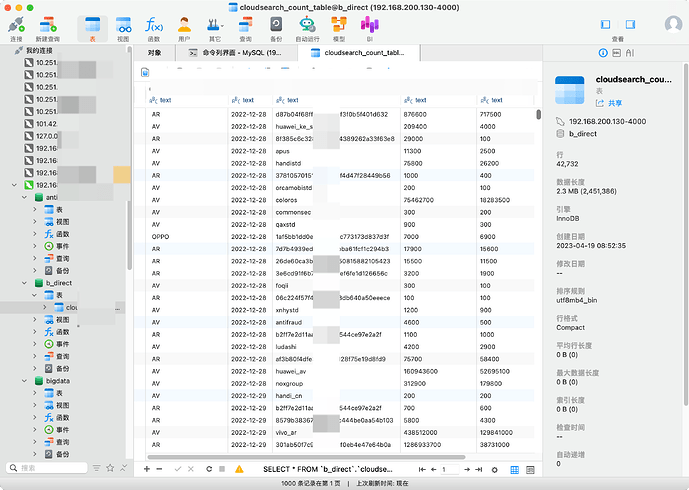Click the 连接 (Connection) toolbar icon
689x490 pixels.
[x=16, y=29]
